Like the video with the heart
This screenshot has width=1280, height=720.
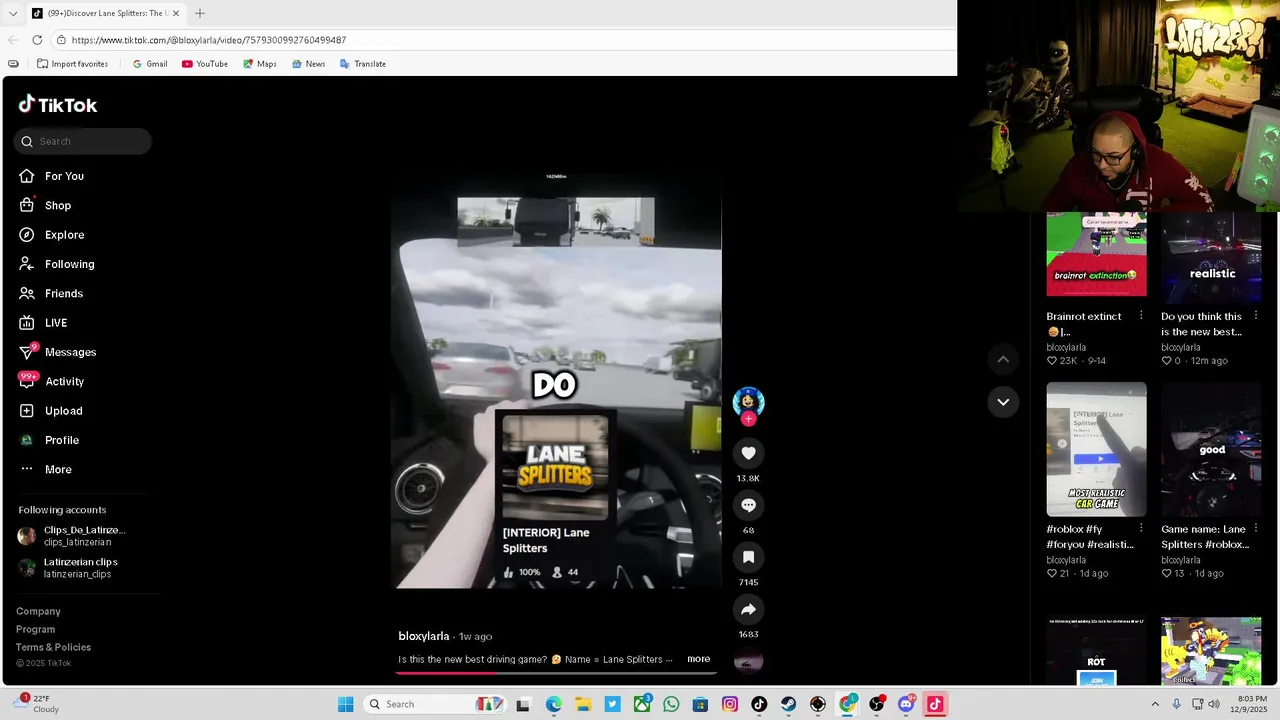point(748,453)
